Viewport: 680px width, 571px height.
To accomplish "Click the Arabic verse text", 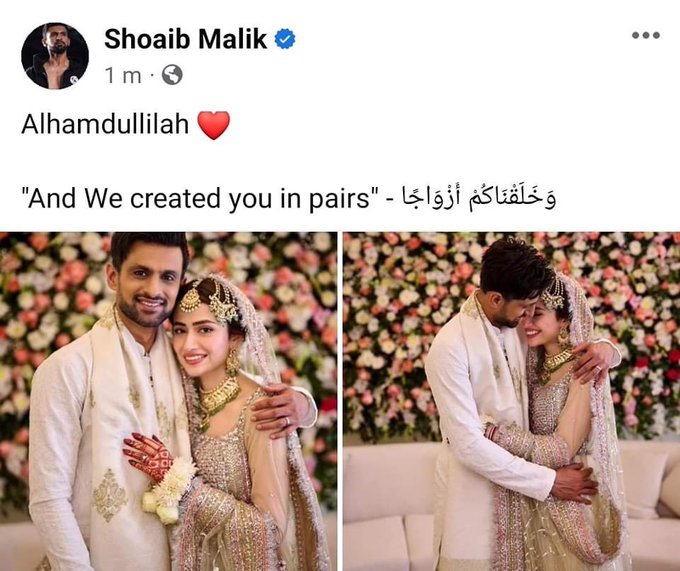I will click(478, 198).
